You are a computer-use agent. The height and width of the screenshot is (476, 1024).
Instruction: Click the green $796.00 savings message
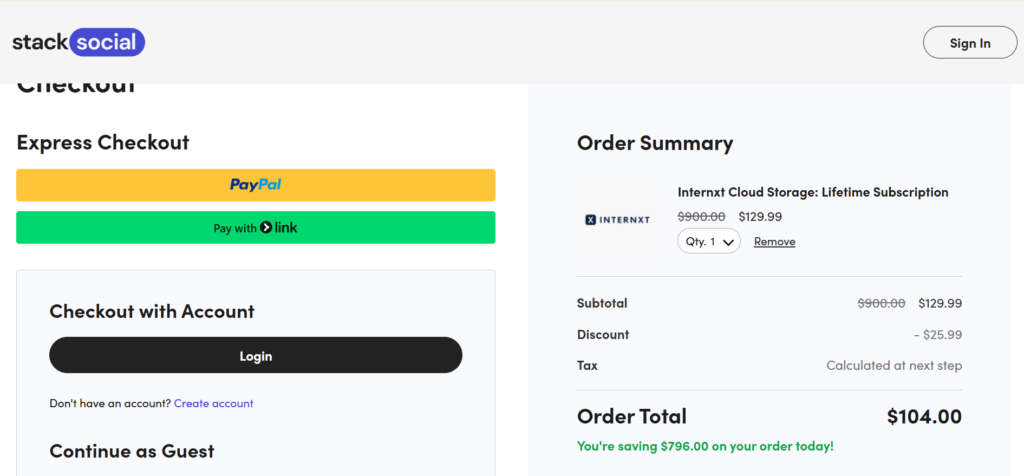tap(705, 446)
